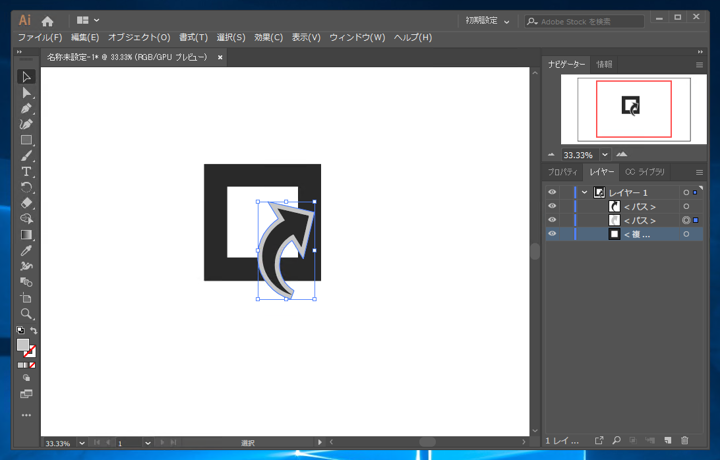Target the <複...> row circle indicator

686,234
